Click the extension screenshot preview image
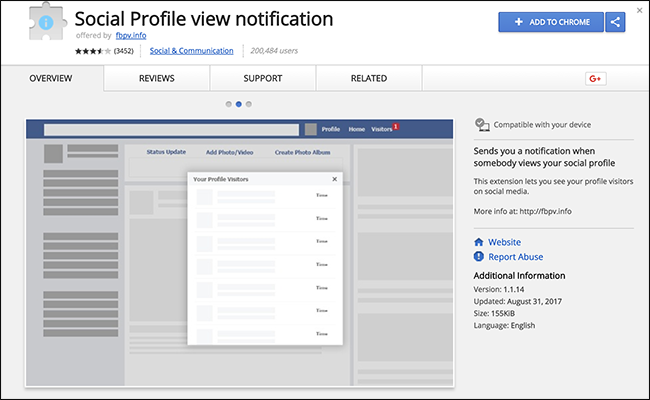This screenshot has height=400, width=650. (x=239, y=252)
